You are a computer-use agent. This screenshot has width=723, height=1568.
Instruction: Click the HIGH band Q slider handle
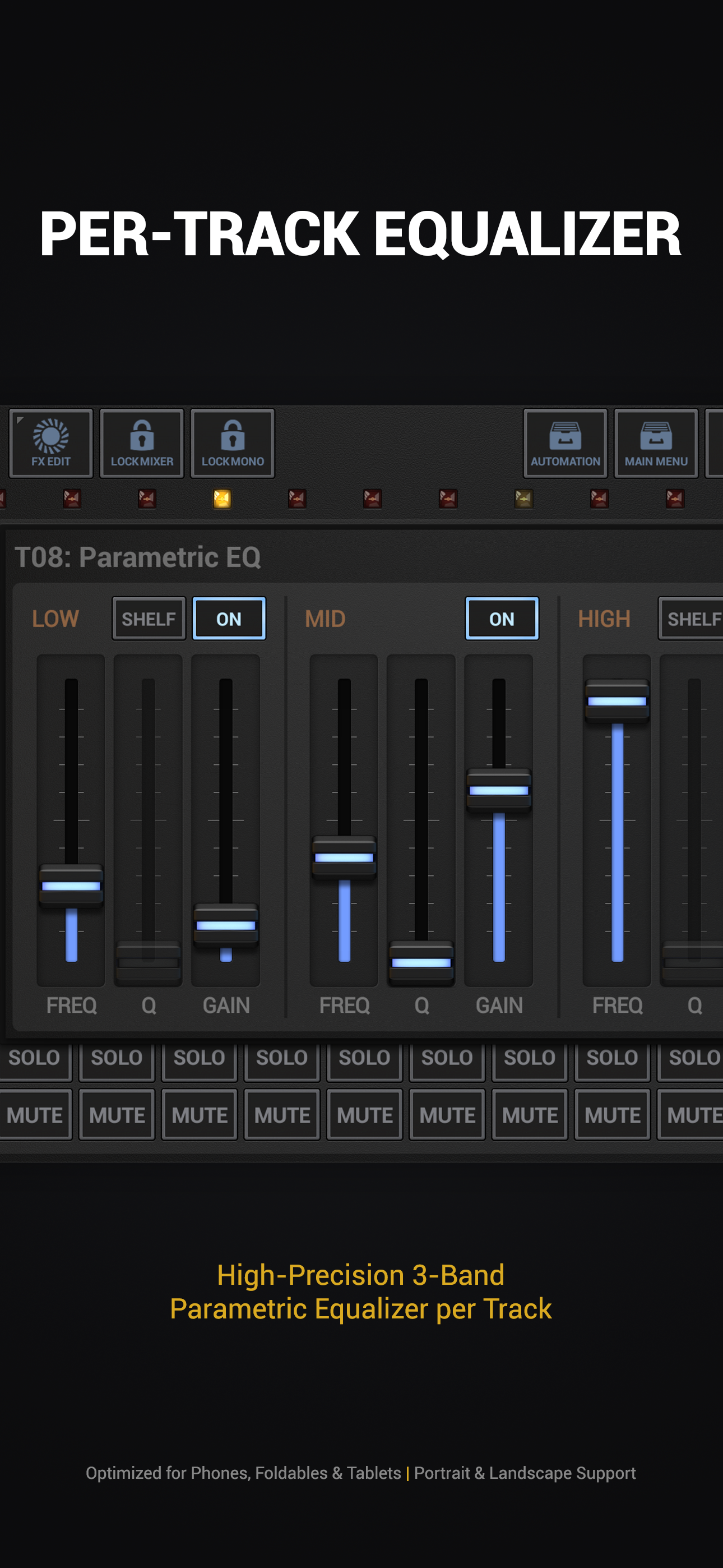(693, 962)
